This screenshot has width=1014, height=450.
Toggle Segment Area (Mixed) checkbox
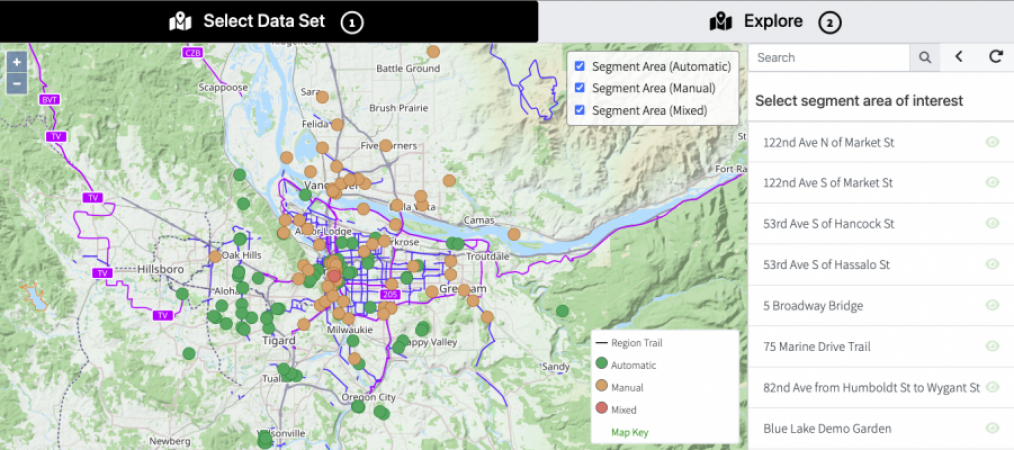coord(580,110)
